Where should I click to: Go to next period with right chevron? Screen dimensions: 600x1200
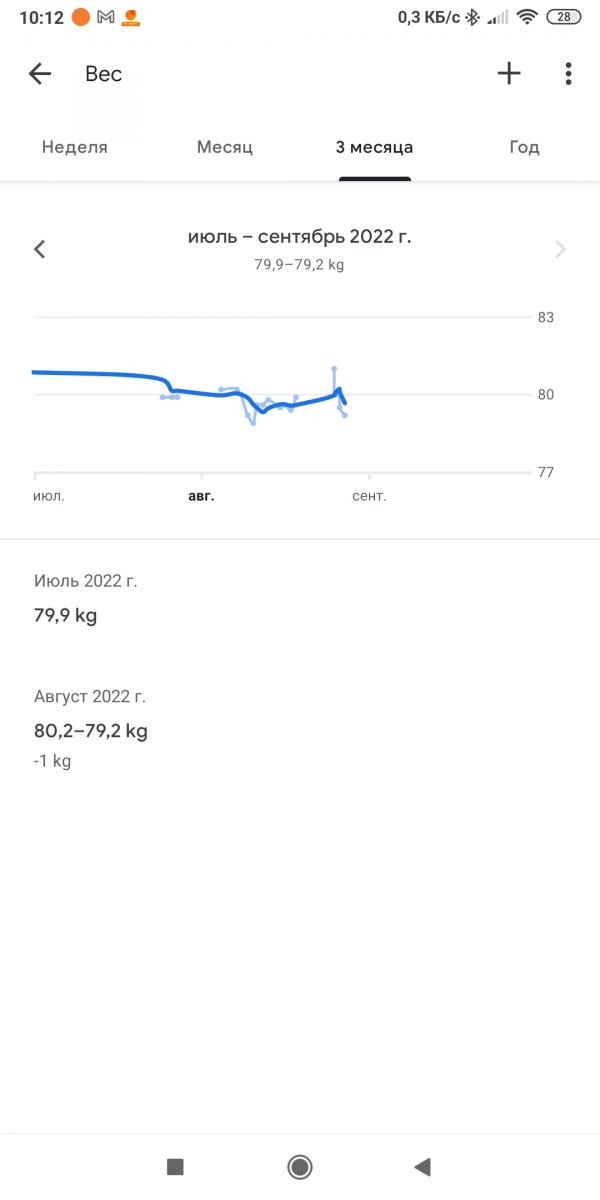[560, 249]
